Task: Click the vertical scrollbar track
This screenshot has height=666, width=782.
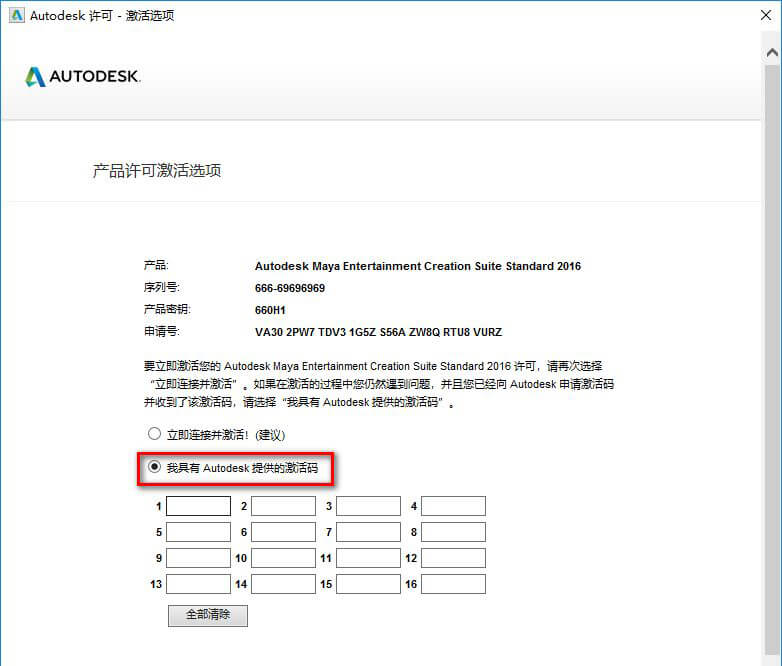Action: 772,359
